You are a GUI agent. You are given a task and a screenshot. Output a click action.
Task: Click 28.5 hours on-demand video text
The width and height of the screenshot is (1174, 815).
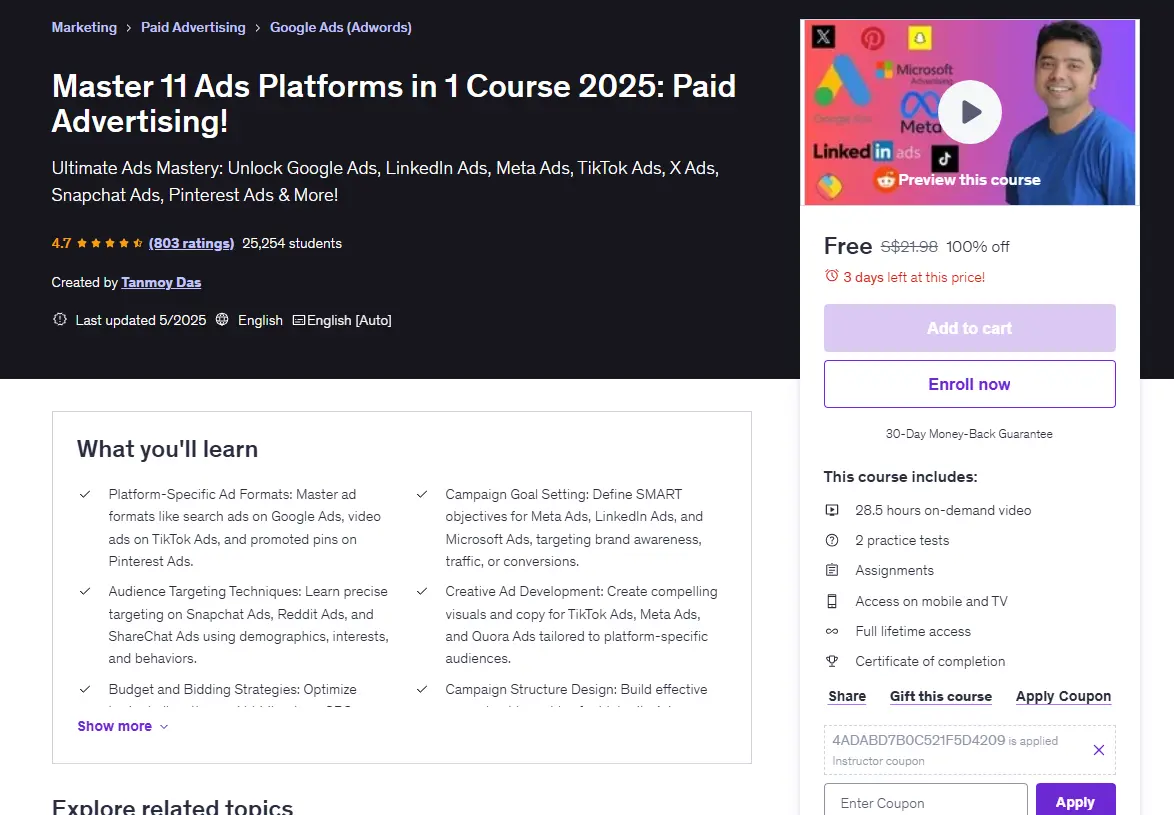point(943,510)
